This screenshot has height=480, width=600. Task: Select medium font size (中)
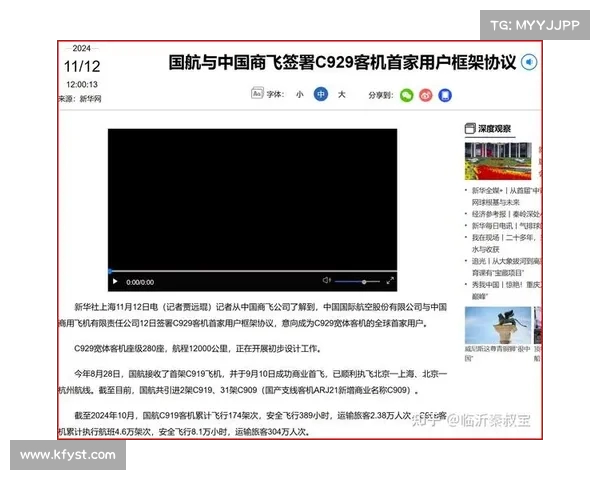click(321, 94)
